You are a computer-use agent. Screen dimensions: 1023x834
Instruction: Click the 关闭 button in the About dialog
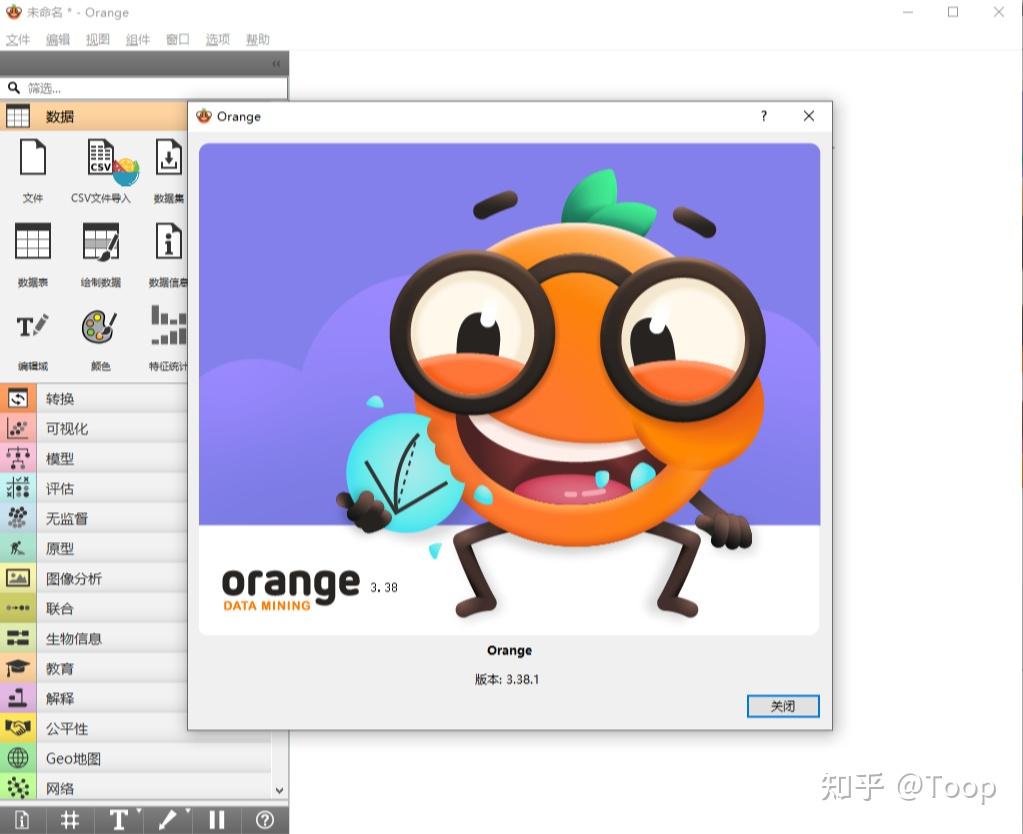[783, 706]
